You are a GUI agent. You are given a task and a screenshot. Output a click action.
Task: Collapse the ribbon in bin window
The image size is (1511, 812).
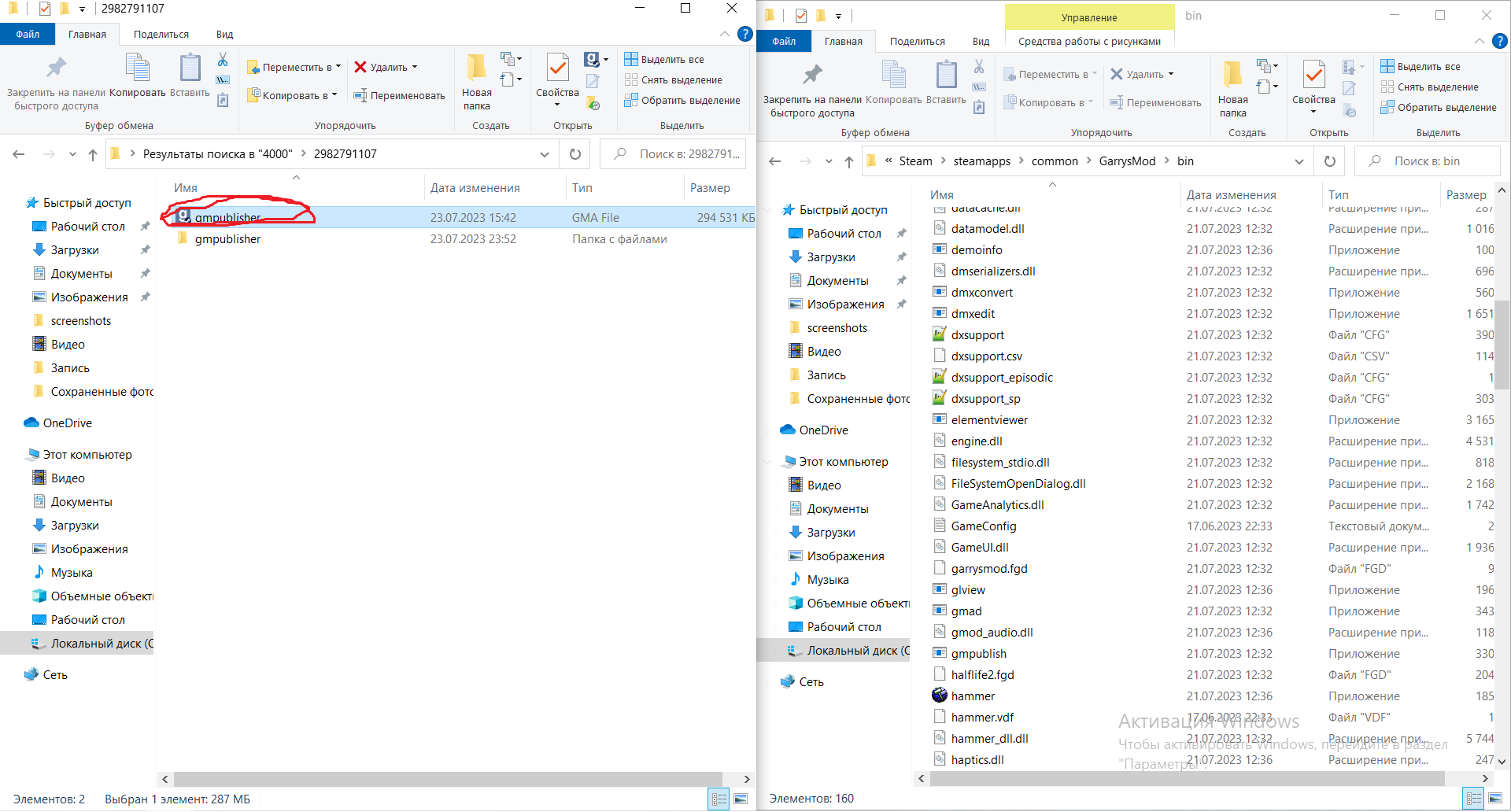[x=1480, y=41]
